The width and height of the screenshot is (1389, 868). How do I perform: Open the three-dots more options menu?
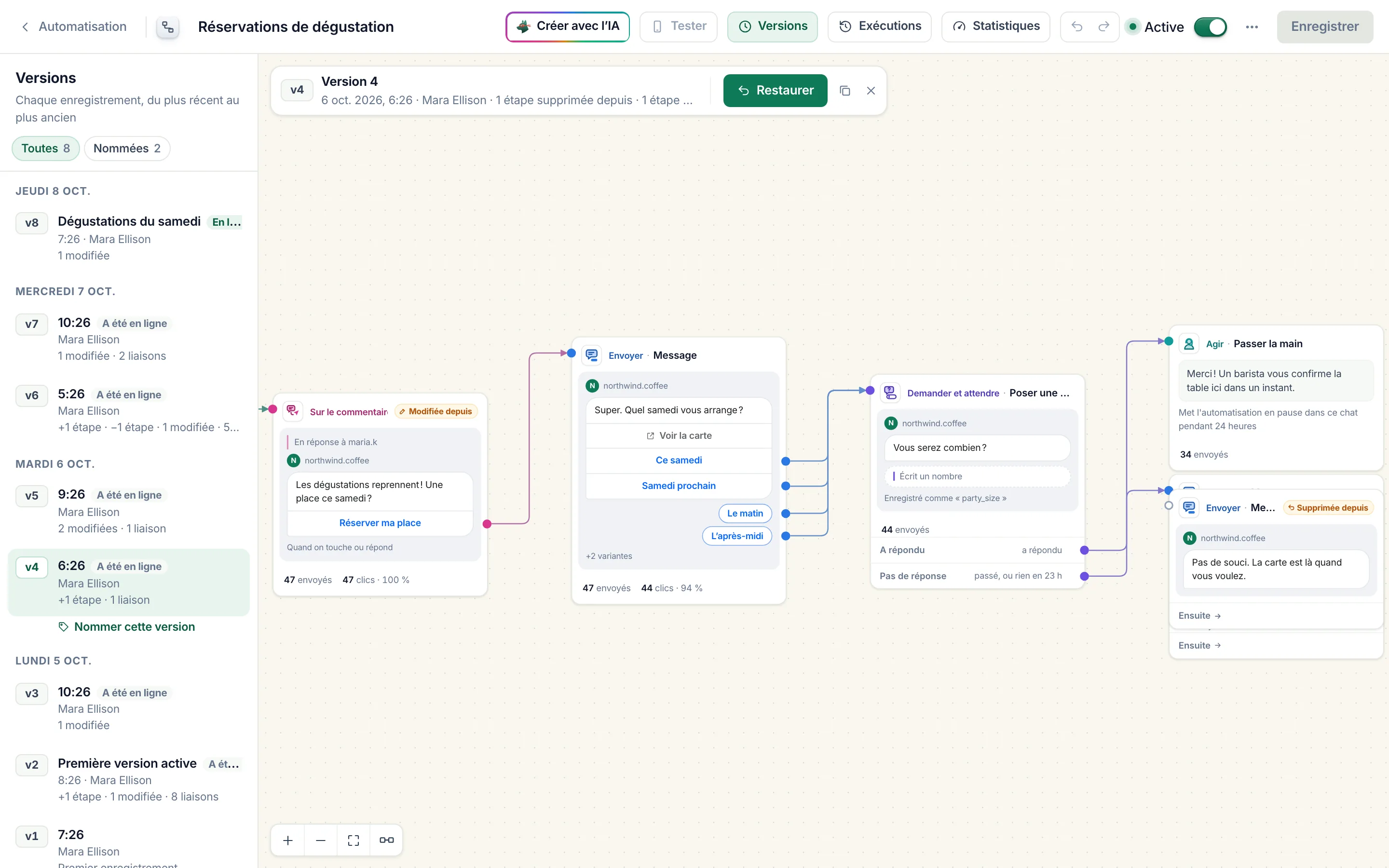tap(1252, 27)
